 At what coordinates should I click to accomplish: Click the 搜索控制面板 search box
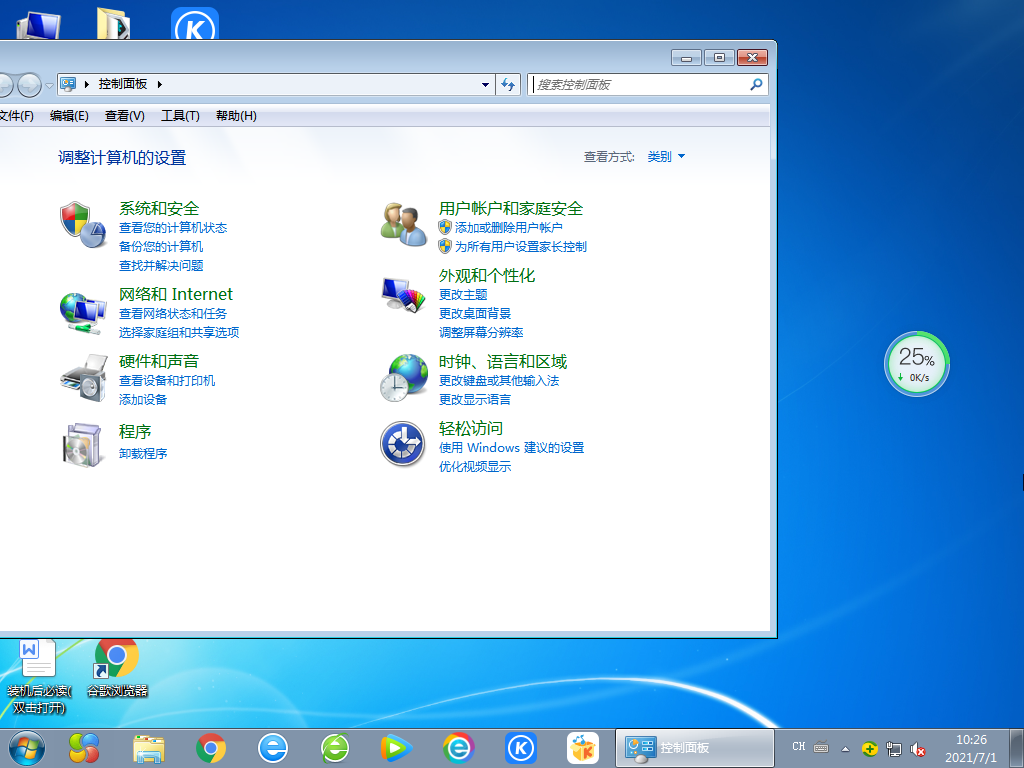click(x=650, y=84)
